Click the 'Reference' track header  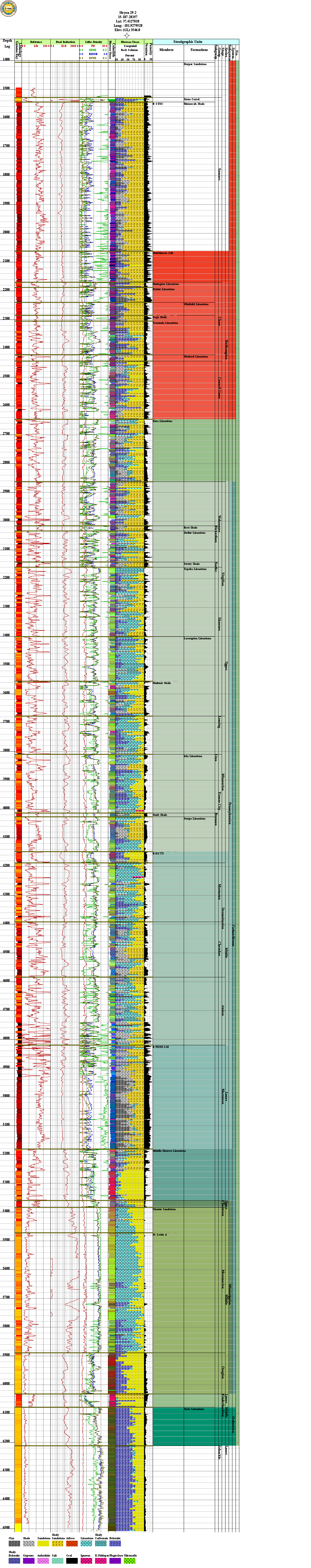(x=37, y=42)
